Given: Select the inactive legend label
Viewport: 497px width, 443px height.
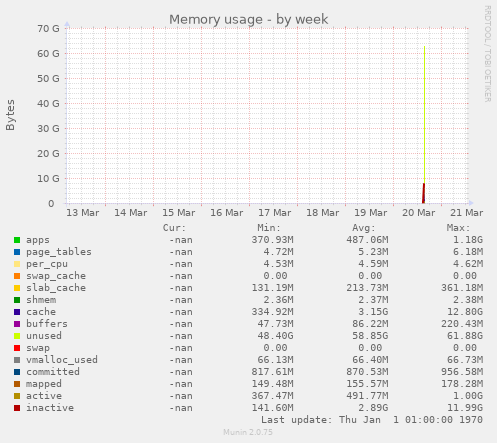Looking at the screenshot, I should [50, 408].
